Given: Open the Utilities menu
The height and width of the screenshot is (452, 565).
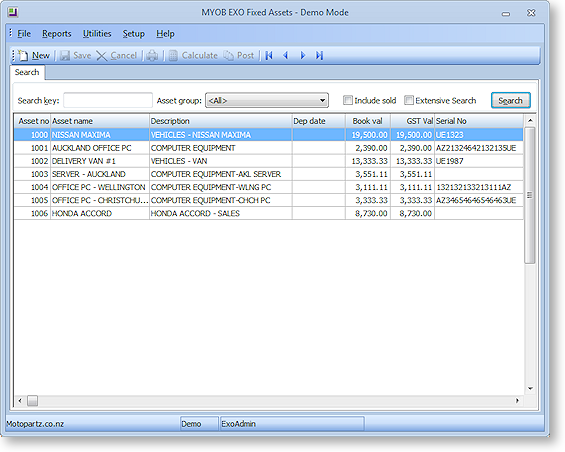Looking at the screenshot, I should pyautogui.click(x=97, y=34).
